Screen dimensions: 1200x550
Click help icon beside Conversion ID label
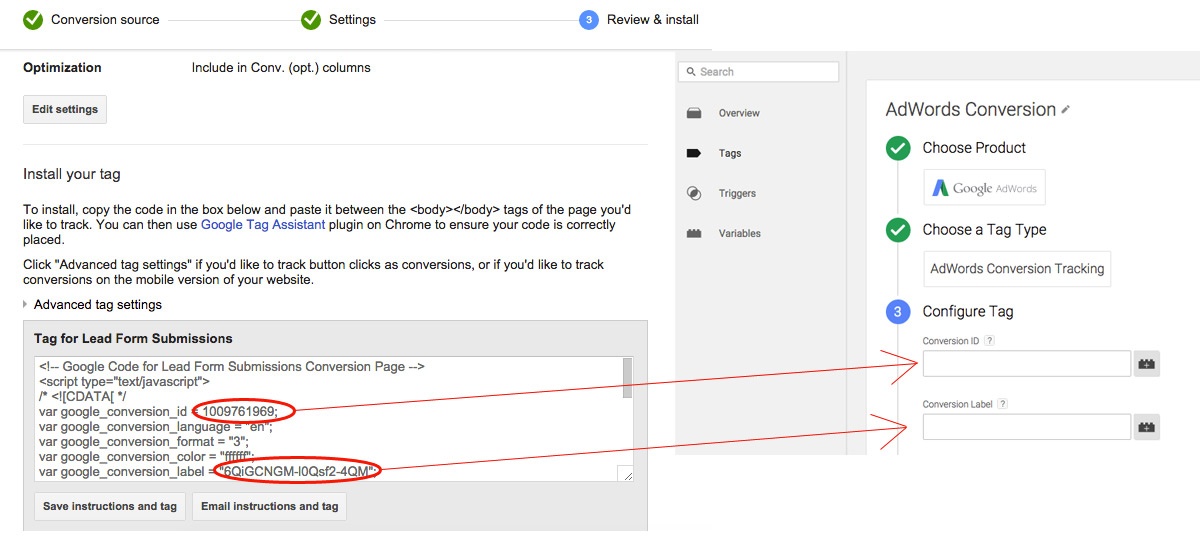coord(990,341)
